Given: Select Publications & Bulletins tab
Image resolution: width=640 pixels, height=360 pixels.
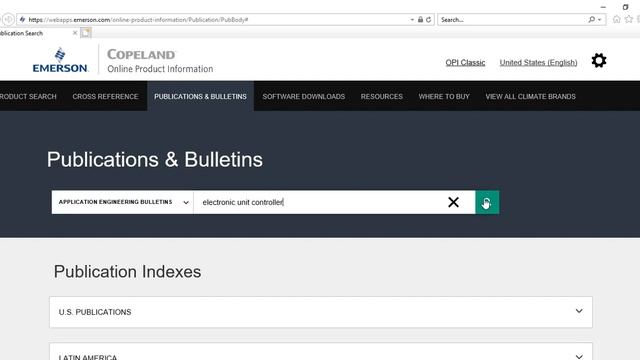Looking at the screenshot, I should tap(200, 97).
